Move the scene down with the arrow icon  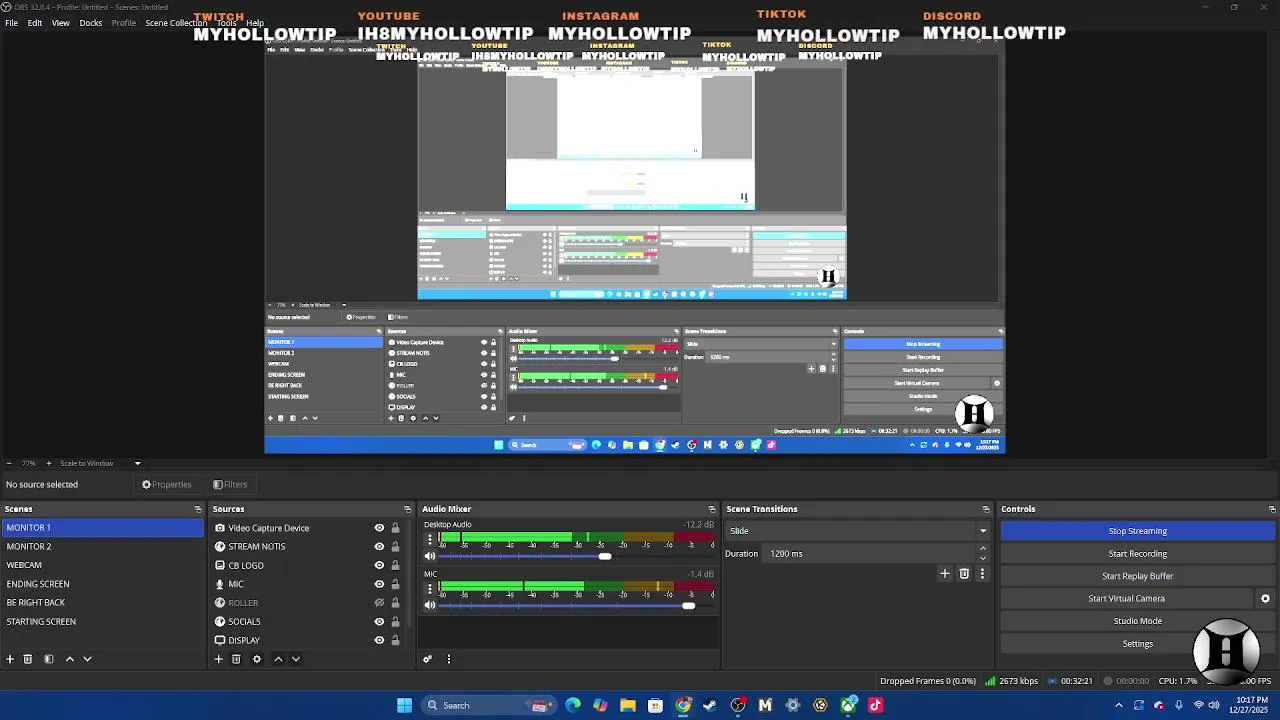point(87,659)
